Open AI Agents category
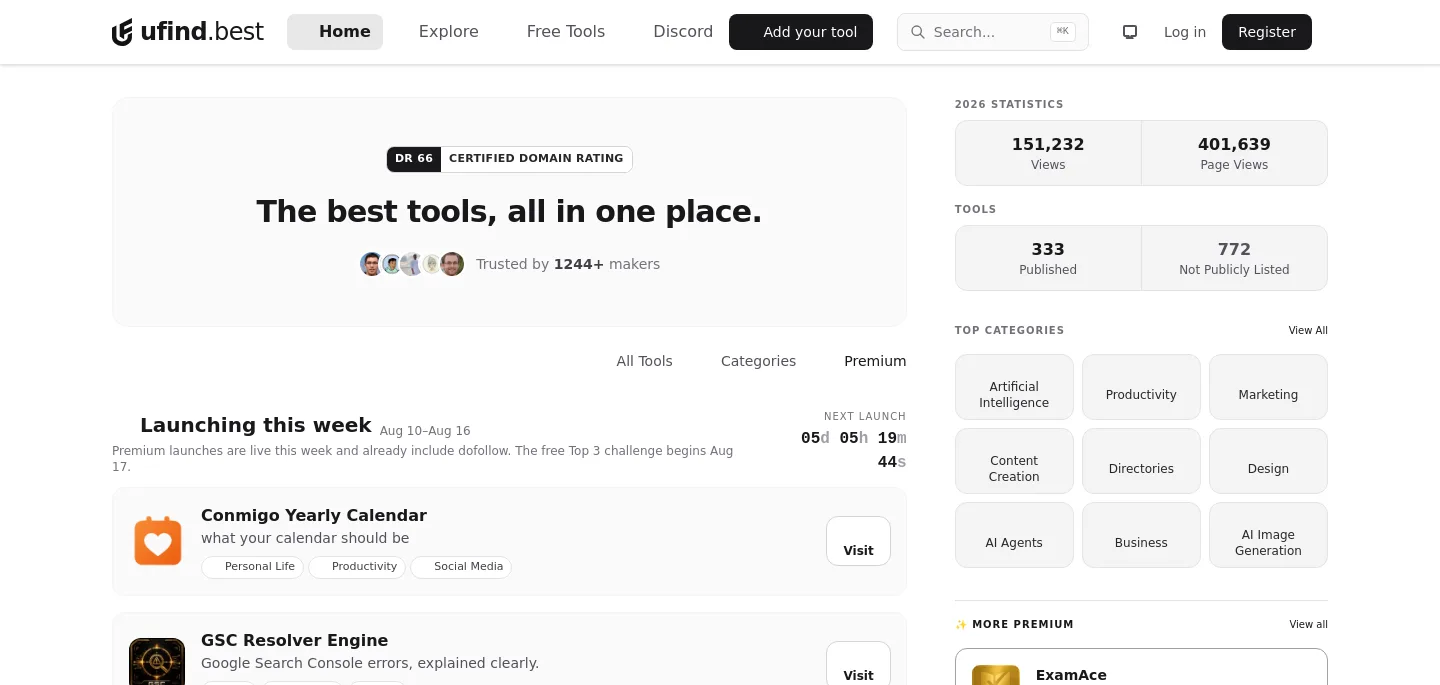The height and width of the screenshot is (685, 1440). pyautogui.click(x=1014, y=535)
